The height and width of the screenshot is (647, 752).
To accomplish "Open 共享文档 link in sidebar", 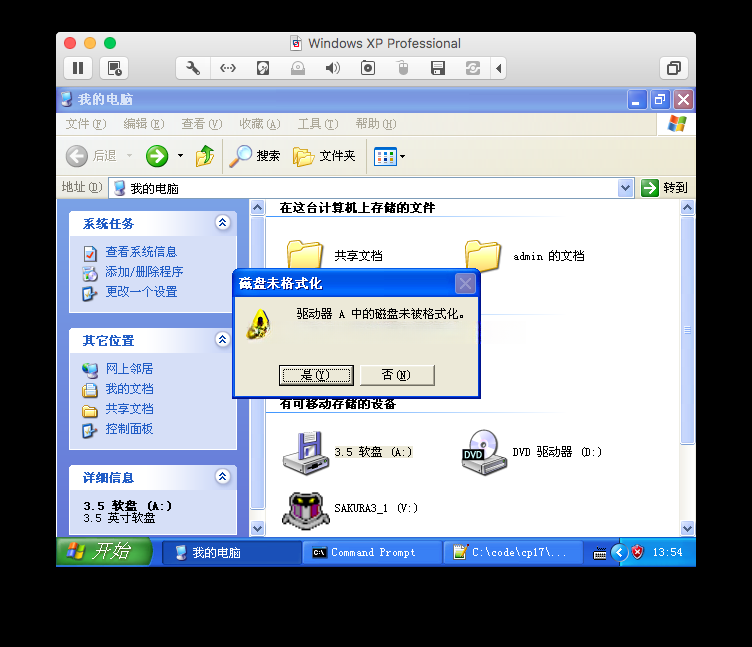I will [x=129, y=409].
